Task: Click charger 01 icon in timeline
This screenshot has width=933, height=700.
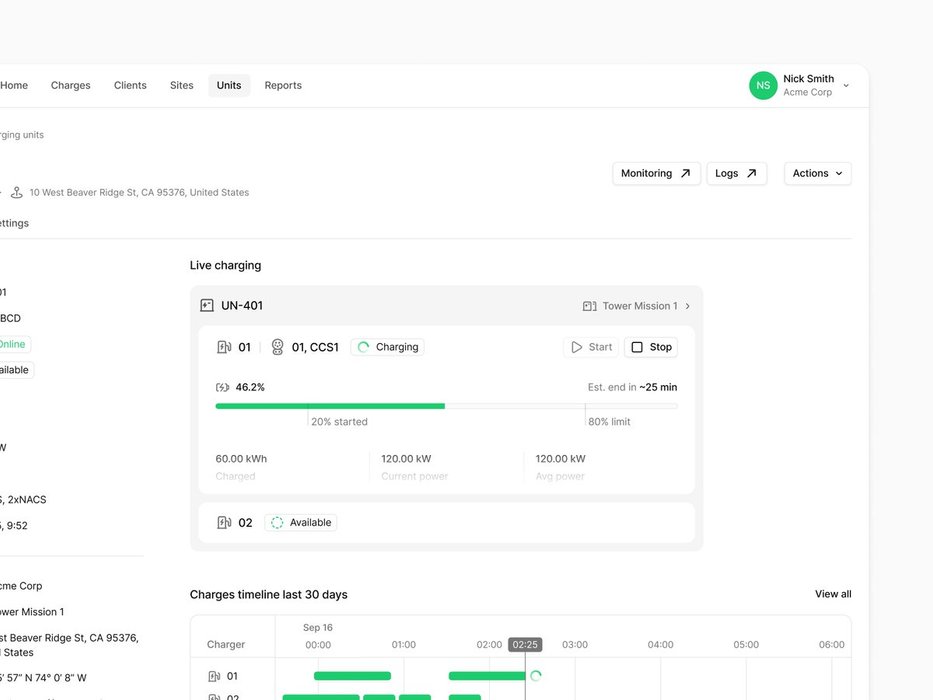Action: tap(214, 676)
